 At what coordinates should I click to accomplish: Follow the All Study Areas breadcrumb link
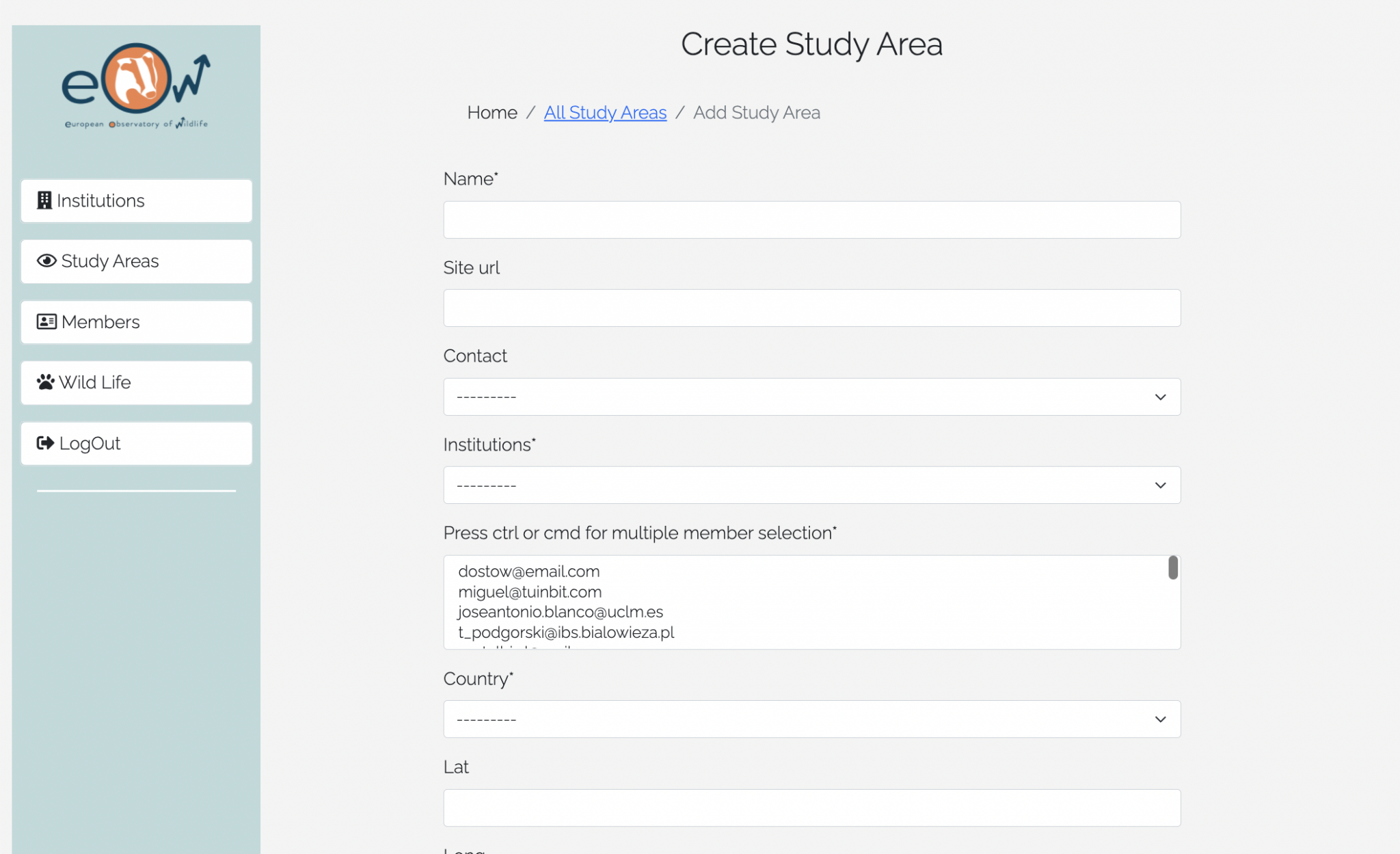click(x=604, y=112)
